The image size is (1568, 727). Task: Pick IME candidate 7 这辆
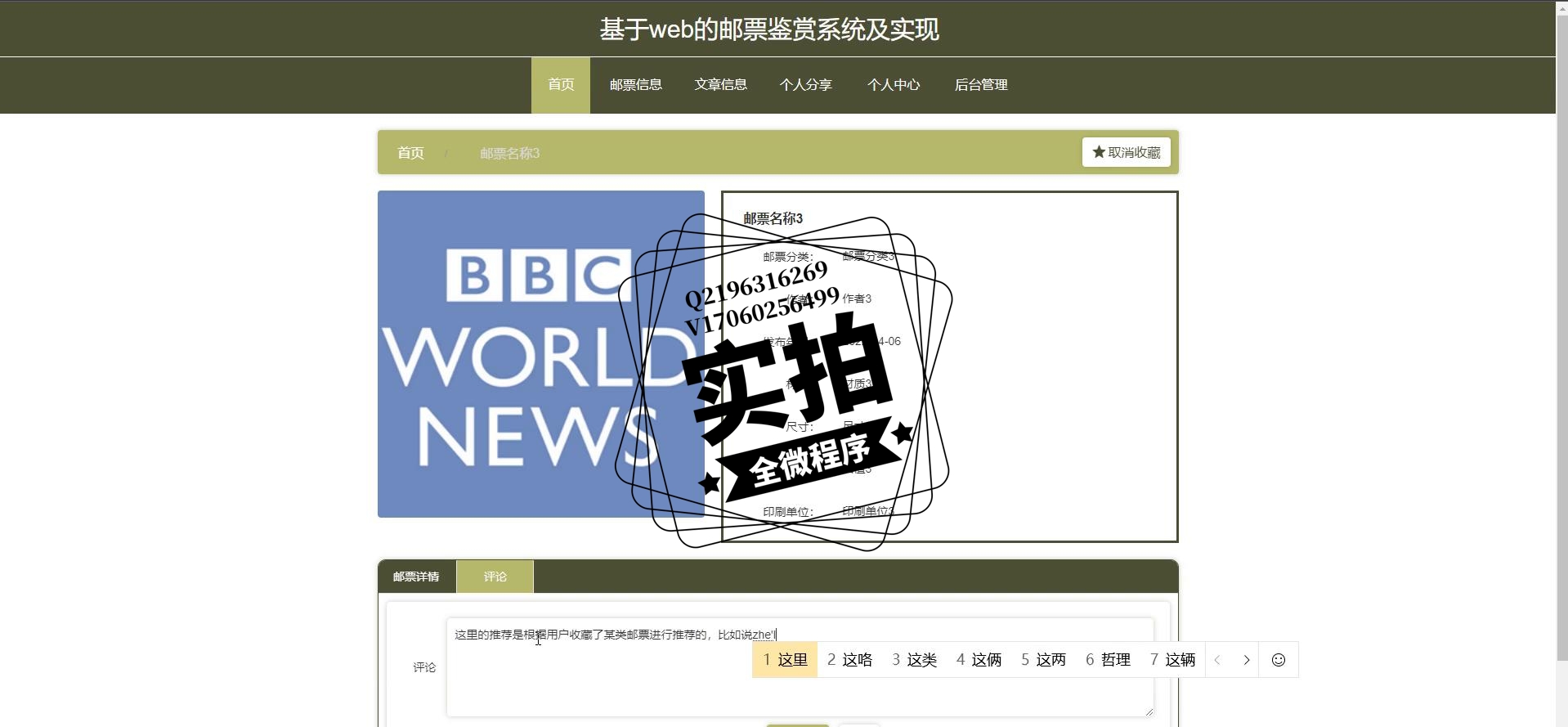pyautogui.click(x=1172, y=660)
